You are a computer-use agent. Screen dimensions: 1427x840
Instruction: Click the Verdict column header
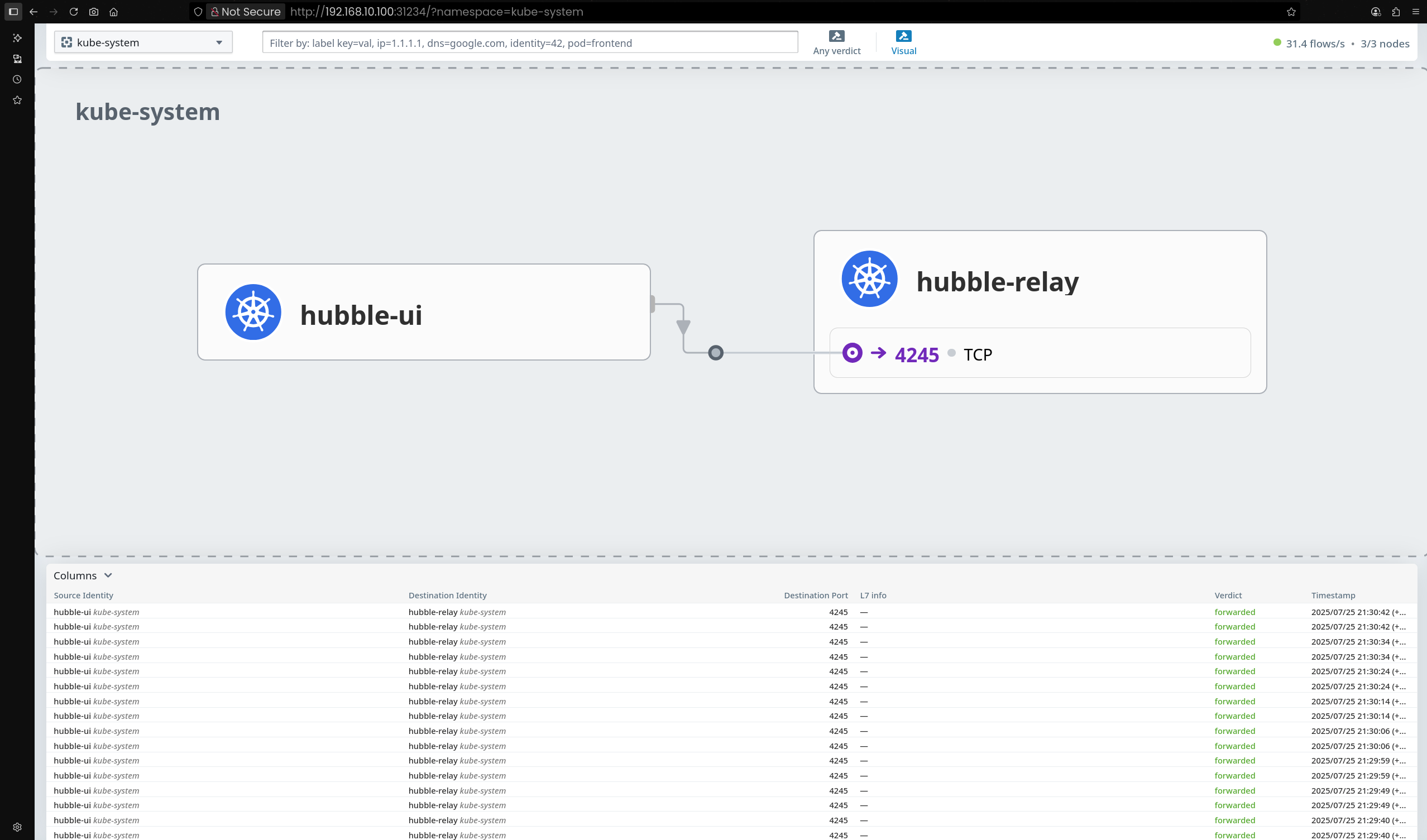1228,596
